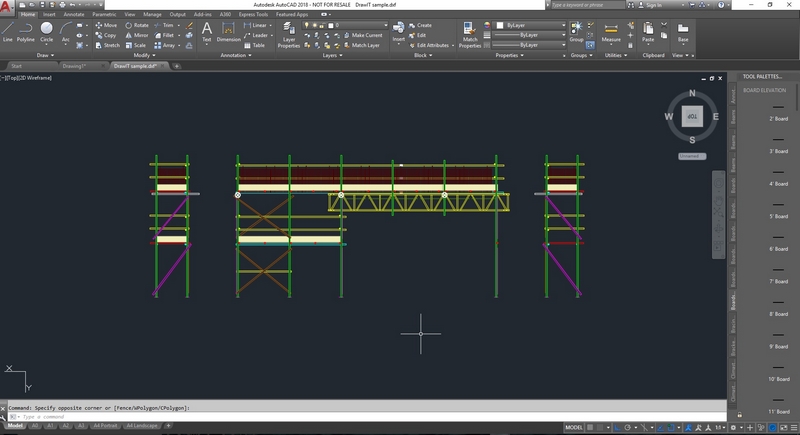This screenshot has height=435, width=800.
Task: Choose the Stretch tool
Action: click(x=107, y=45)
